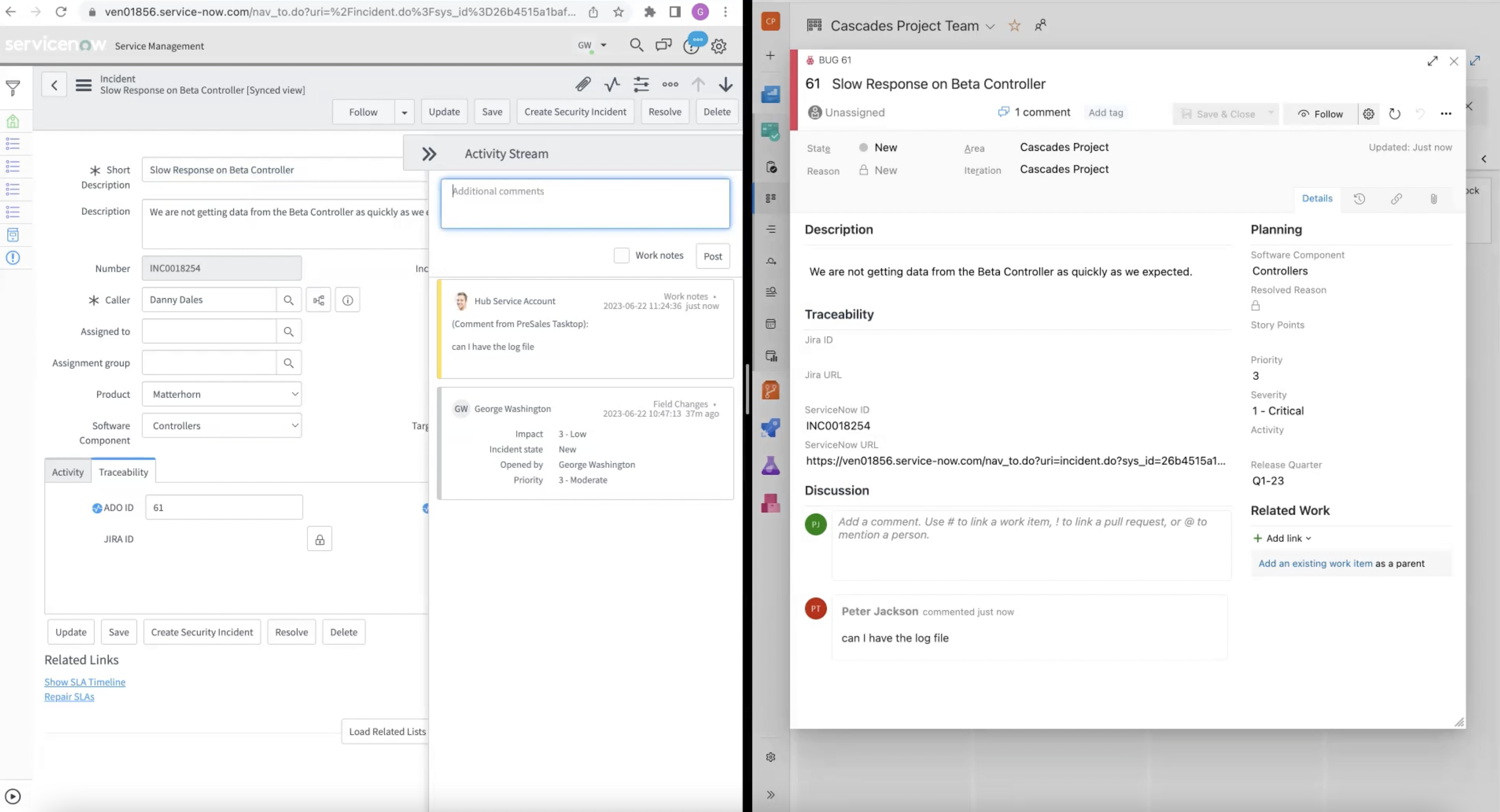Click the top Update button
The height and width of the screenshot is (812, 1500).
pyautogui.click(x=444, y=112)
